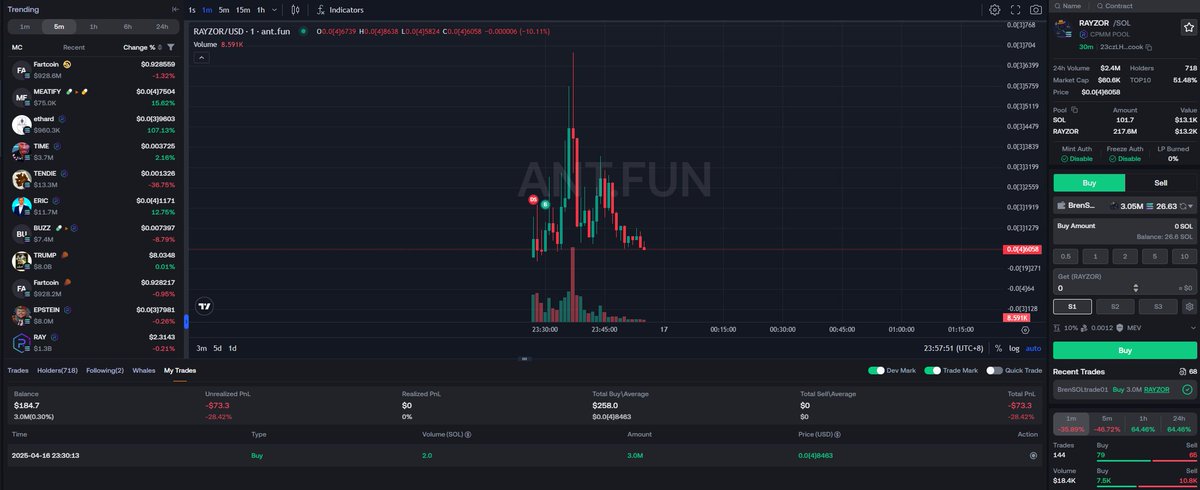This screenshot has height=490, width=1200.
Task: Open the candlestick chart style selector
Action: [x=295, y=10]
